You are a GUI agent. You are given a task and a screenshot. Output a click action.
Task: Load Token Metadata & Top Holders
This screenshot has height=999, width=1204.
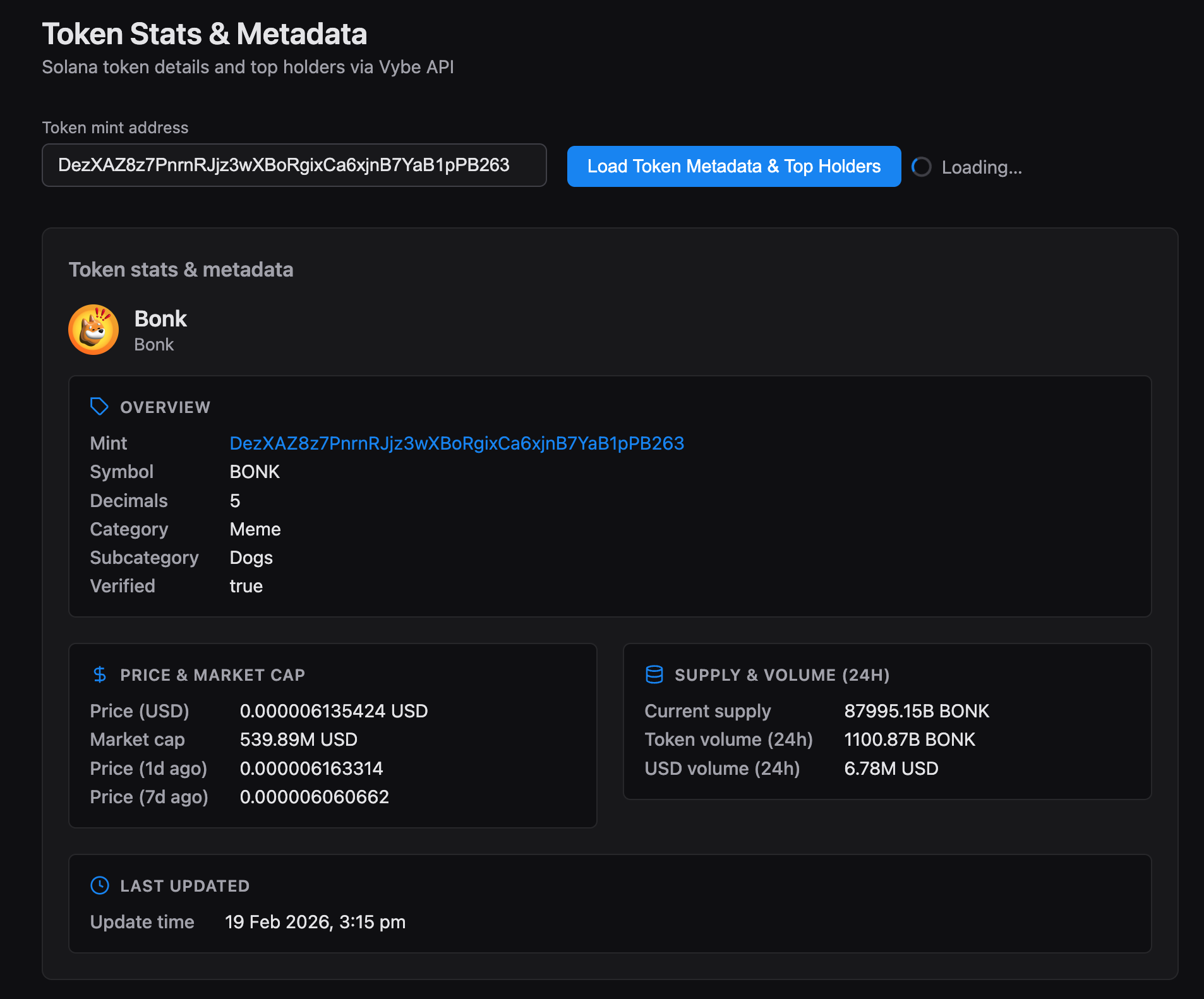[x=734, y=166]
